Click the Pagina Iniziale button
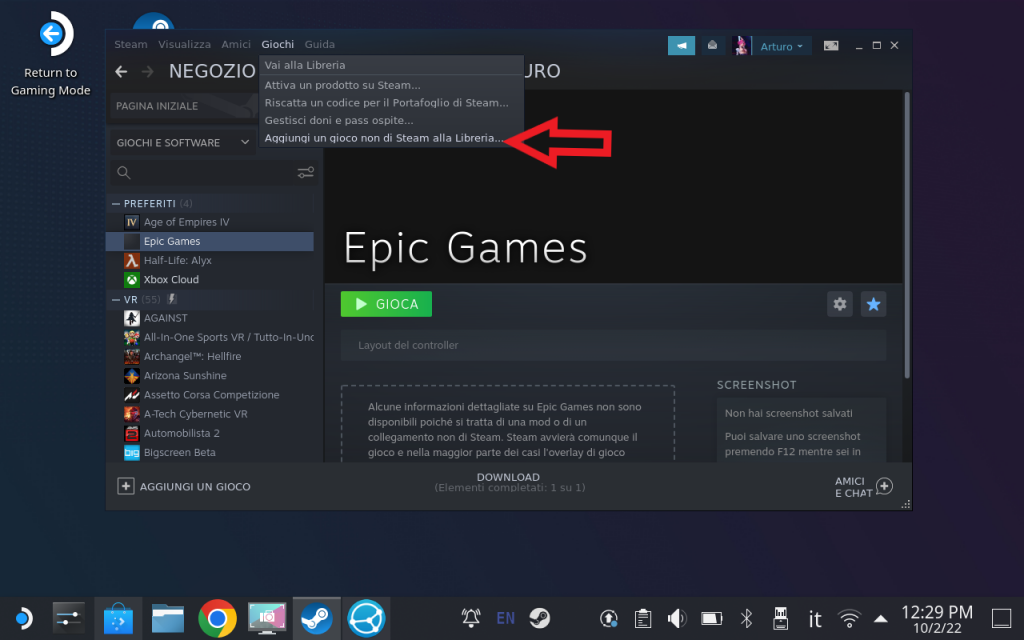1024x640 pixels. click(184, 106)
